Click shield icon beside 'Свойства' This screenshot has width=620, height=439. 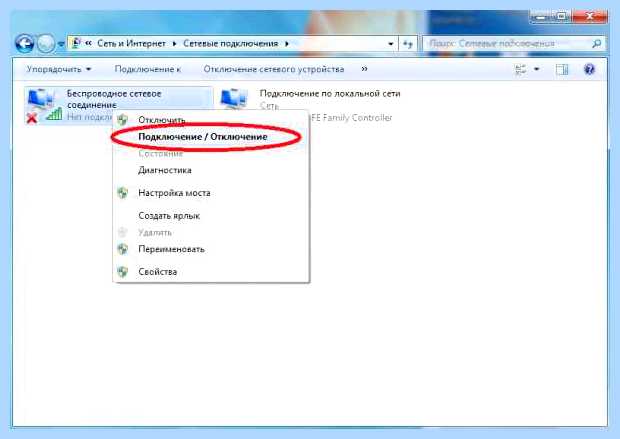click(123, 272)
